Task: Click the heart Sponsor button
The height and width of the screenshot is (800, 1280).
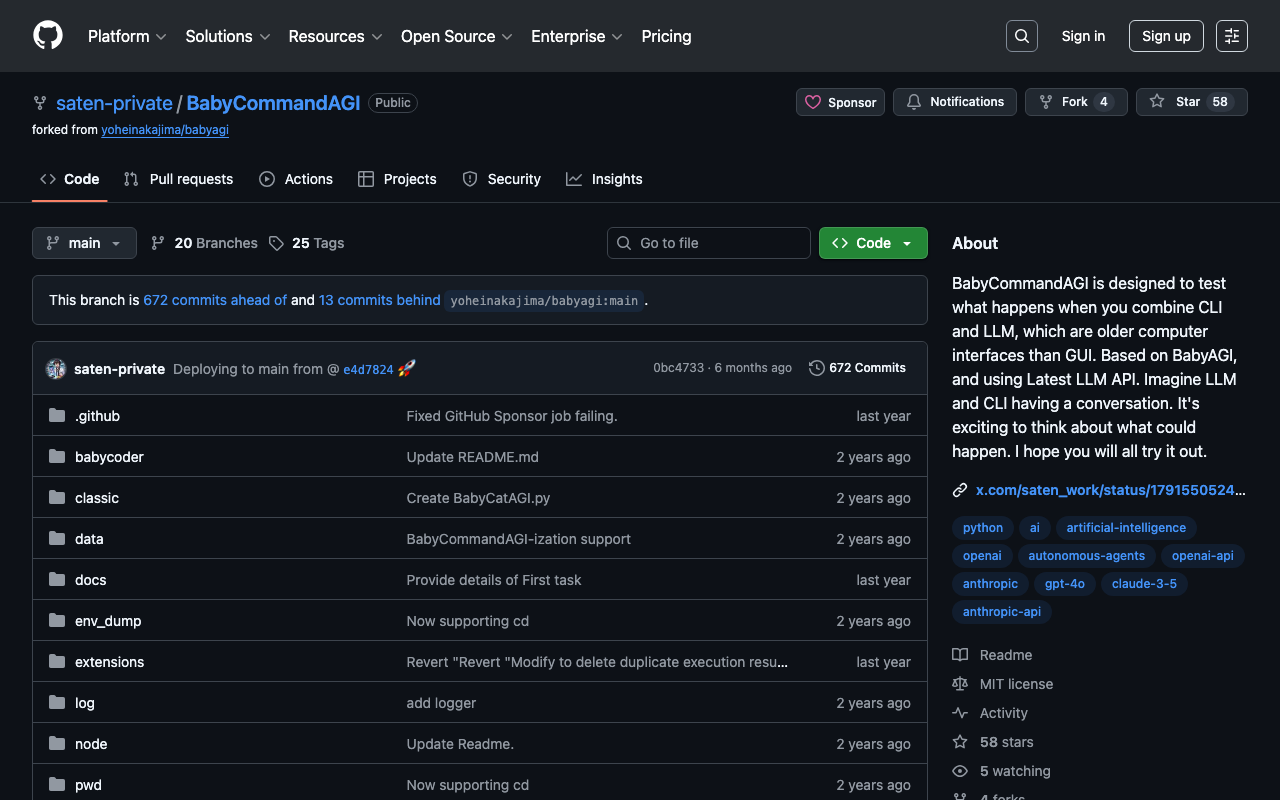Action: click(840, 102)
